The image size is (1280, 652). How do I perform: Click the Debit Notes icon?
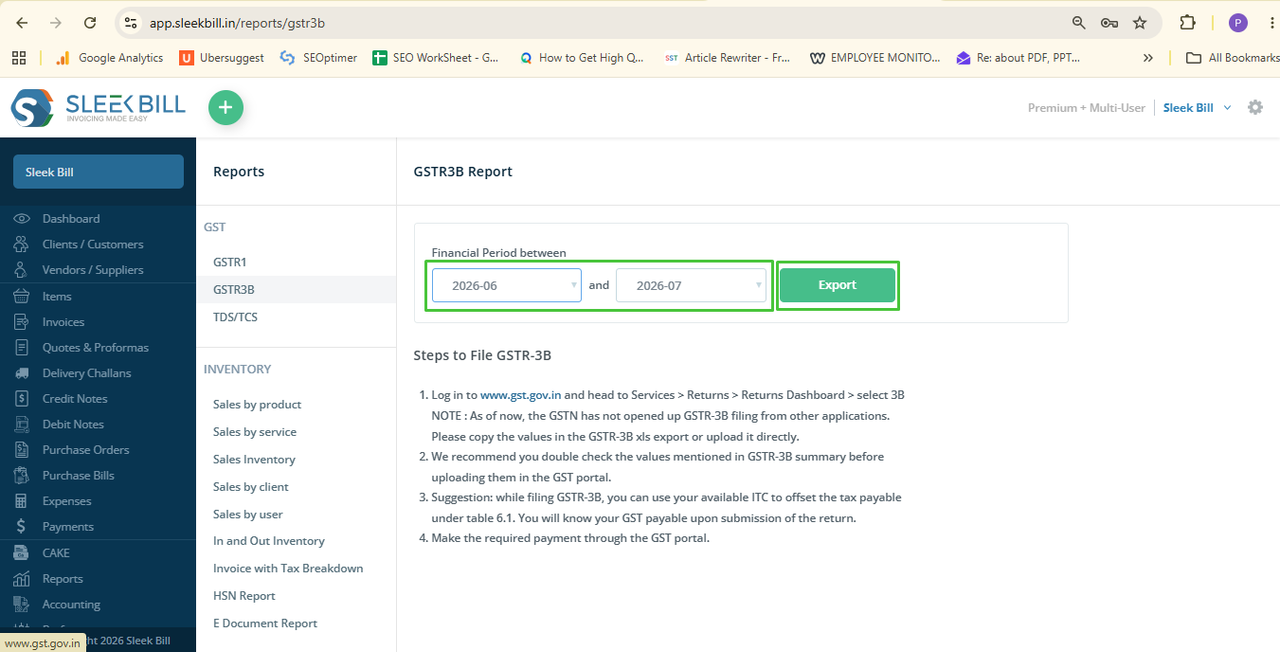[x=21, y=424]
